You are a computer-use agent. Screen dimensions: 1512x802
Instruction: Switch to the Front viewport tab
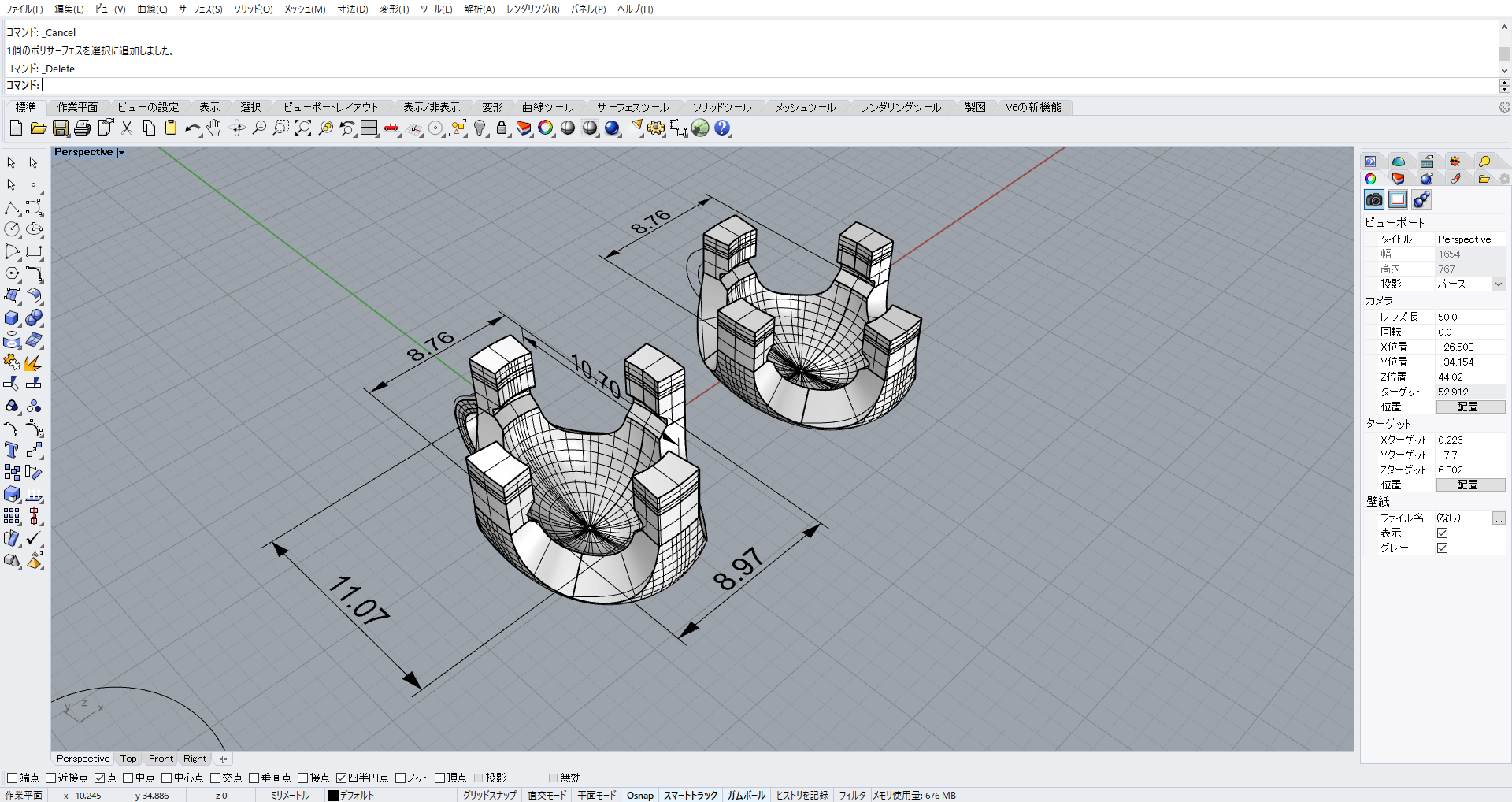point(161,759)
